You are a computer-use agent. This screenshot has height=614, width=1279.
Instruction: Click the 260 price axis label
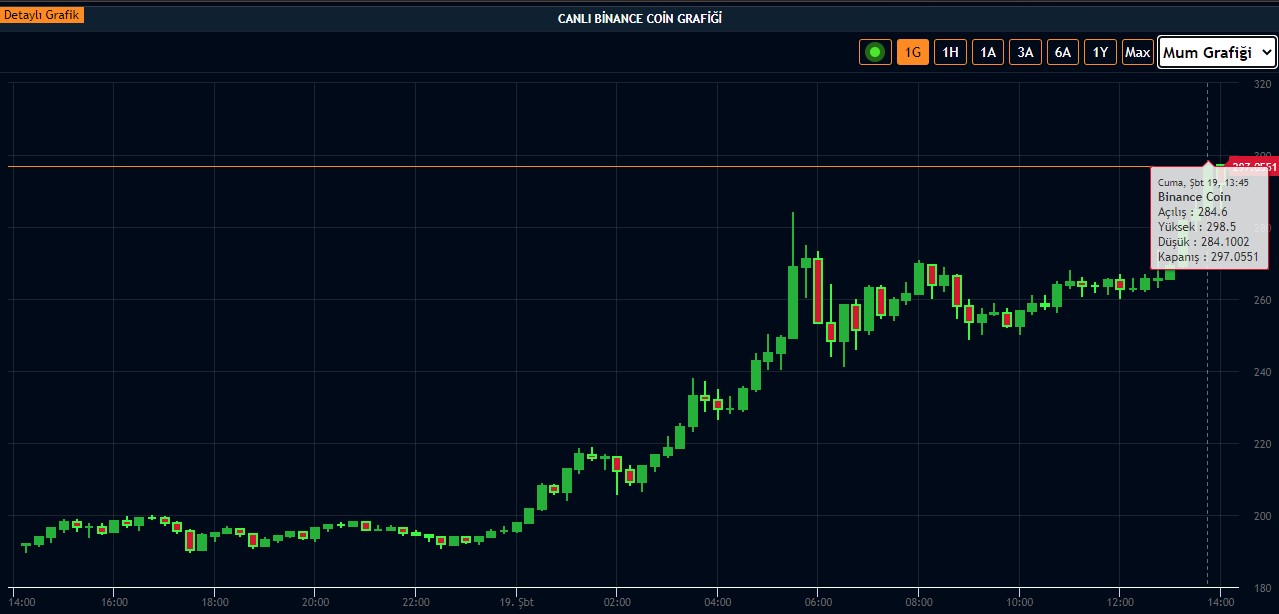pyautogui.click(x=1262, y=300)
